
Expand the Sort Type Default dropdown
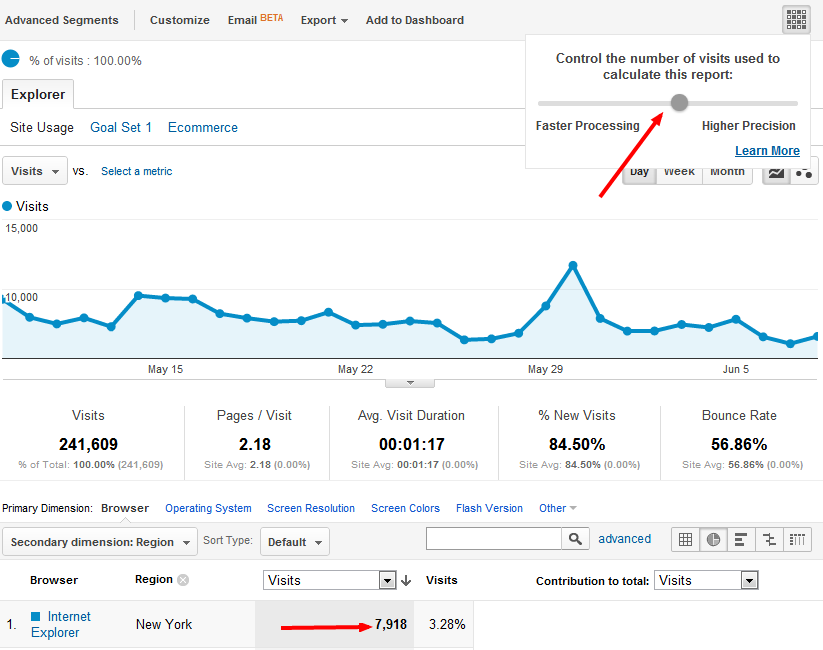coord(295,542)
